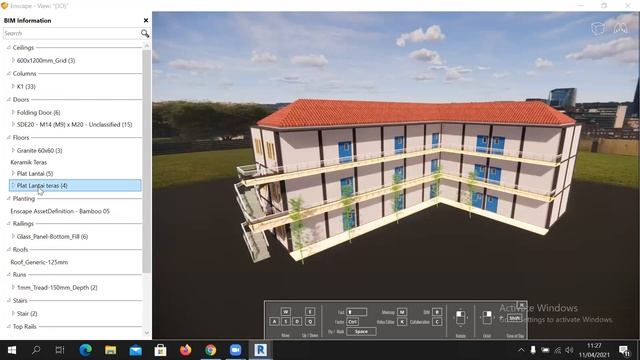Expand the Plat Lantai (5) item
The image size is (640, 360).
13,173
